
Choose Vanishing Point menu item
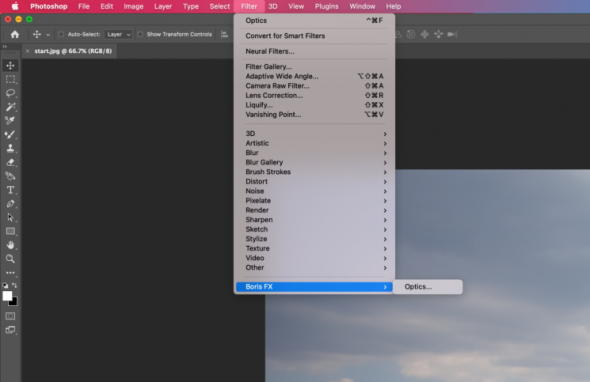[314, 114]
